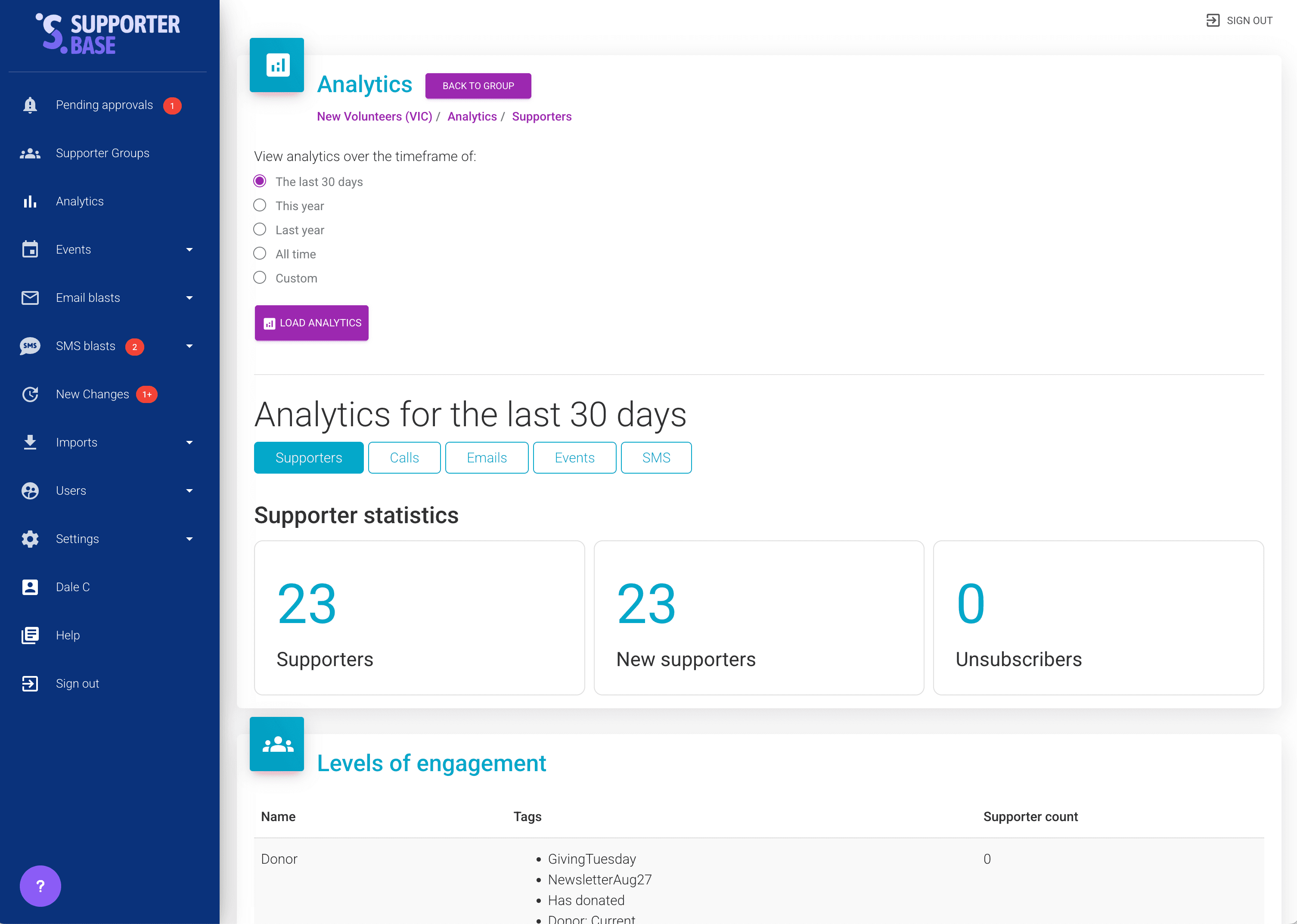The image size is (1297, 924).
Task: Open New Changes via the history icon
Action: point(30,394)
